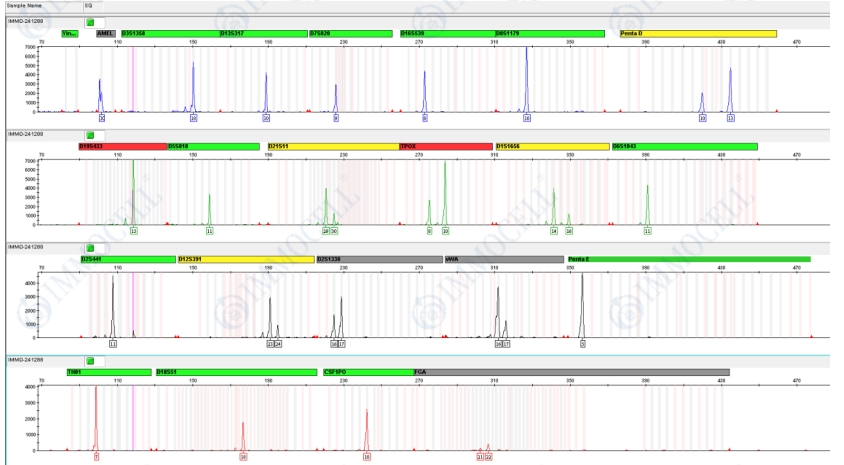The height and width of the screenshot is (465, 844).
Task: Select the gray vWA marker bar
Action: click(503, 259)
